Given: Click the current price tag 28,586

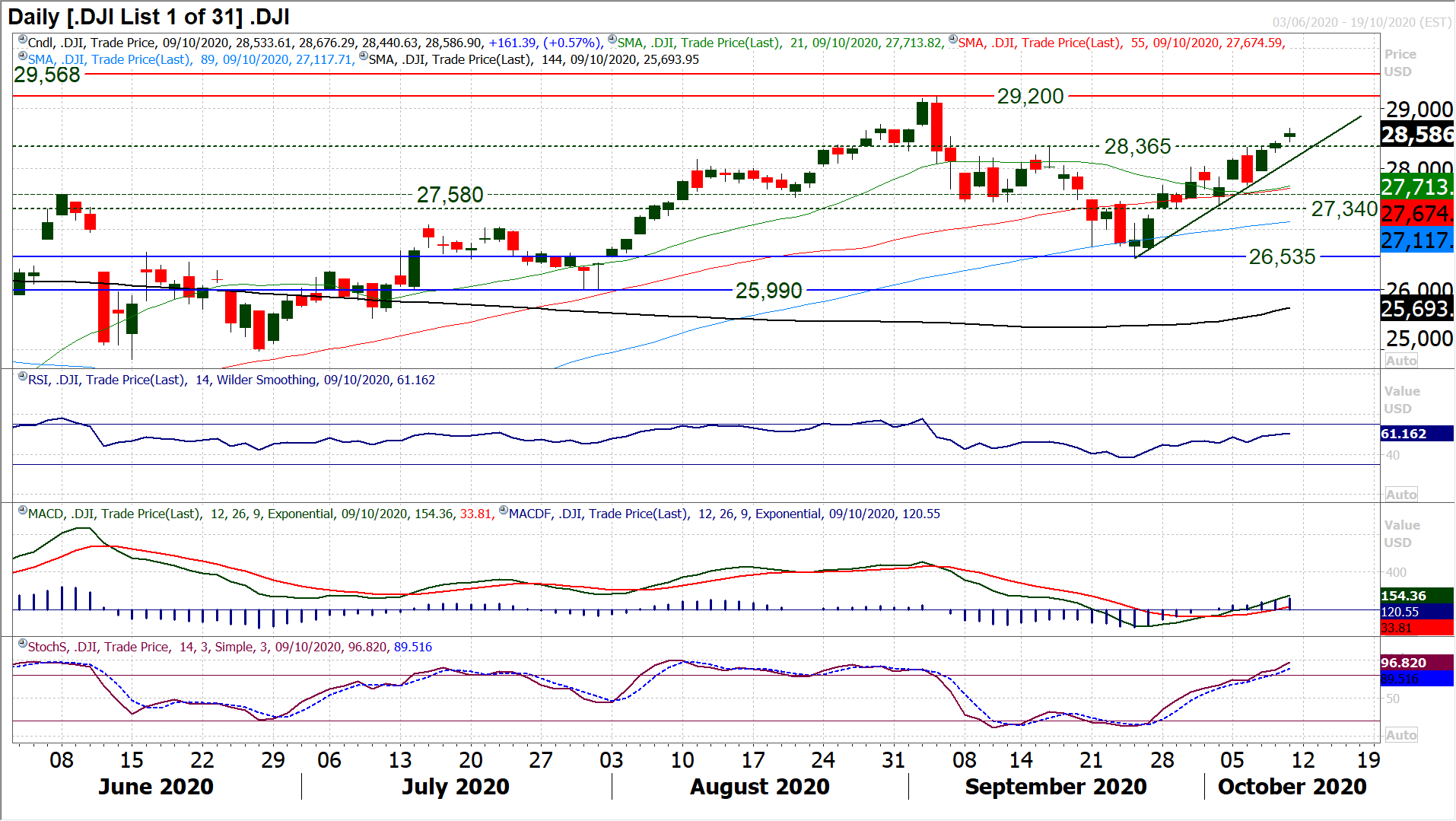Looking at the screenshot, I should [1417, 135].
